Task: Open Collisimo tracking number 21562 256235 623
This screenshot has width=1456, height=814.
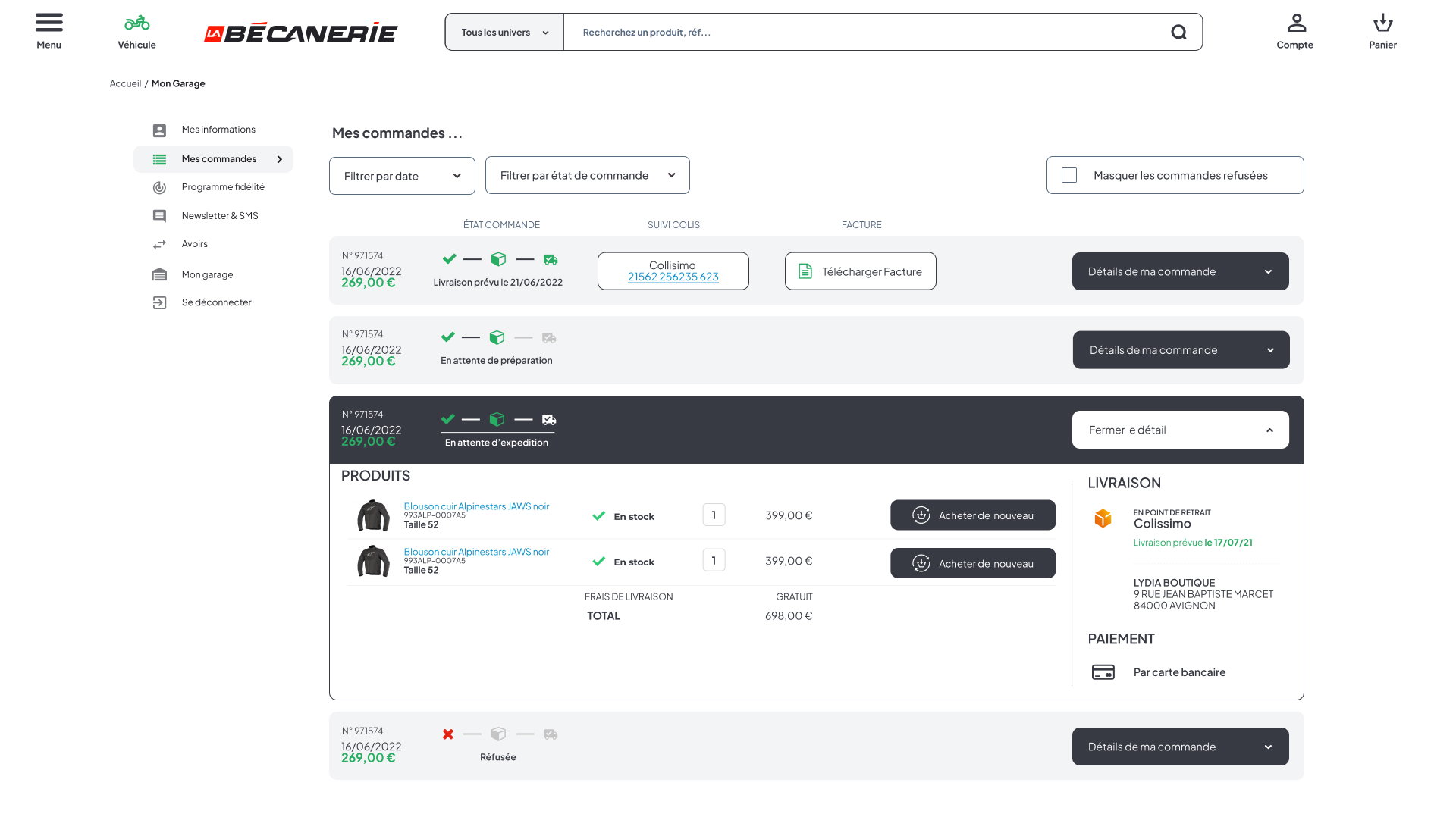Action: click(x=673, y=277)
